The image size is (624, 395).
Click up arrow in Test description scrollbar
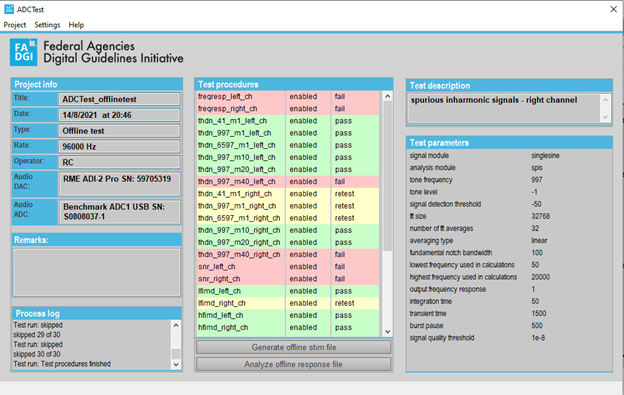pos(605,99)
